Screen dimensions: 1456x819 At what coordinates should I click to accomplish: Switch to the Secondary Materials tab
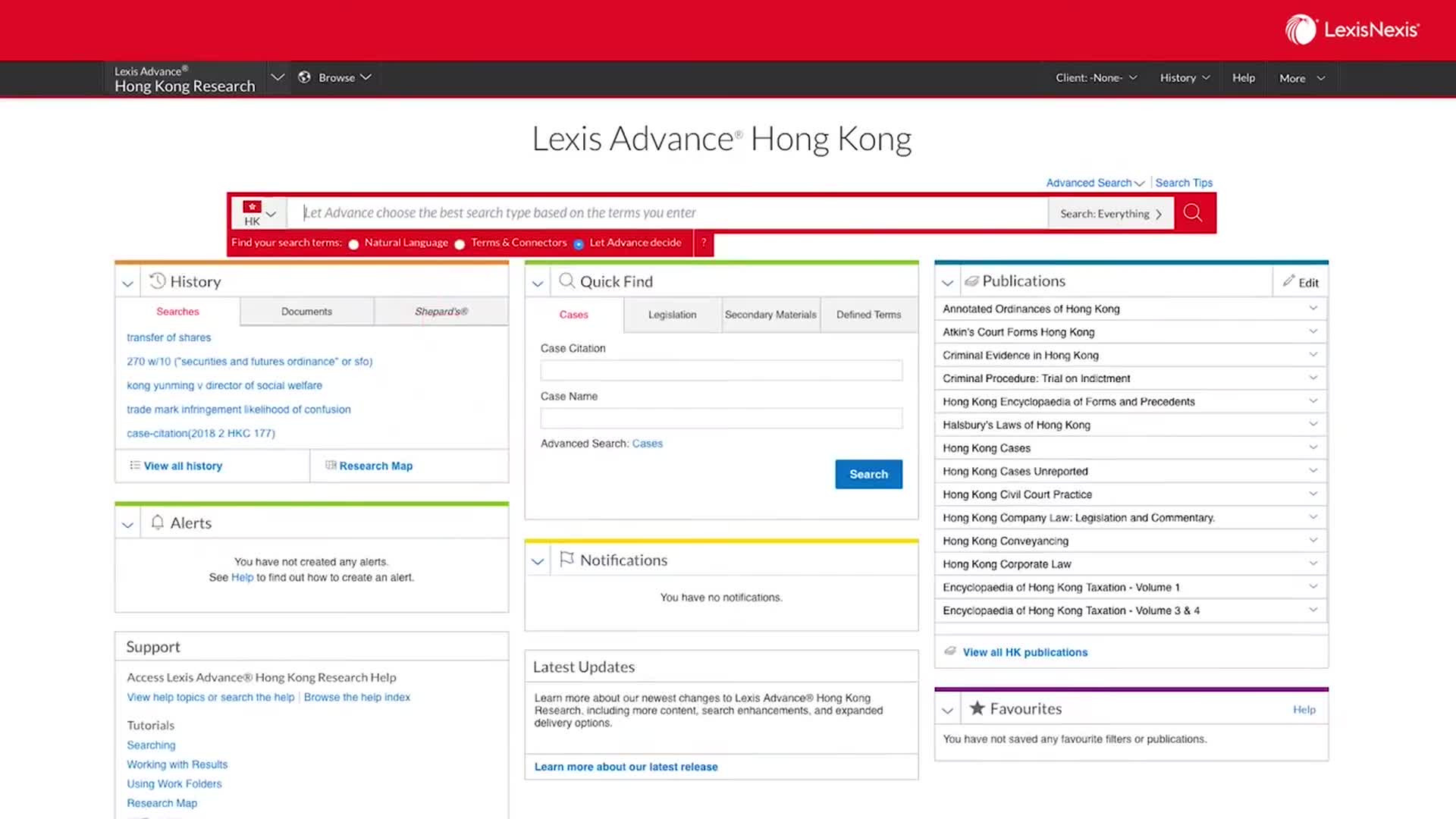(x=770, y=315)
